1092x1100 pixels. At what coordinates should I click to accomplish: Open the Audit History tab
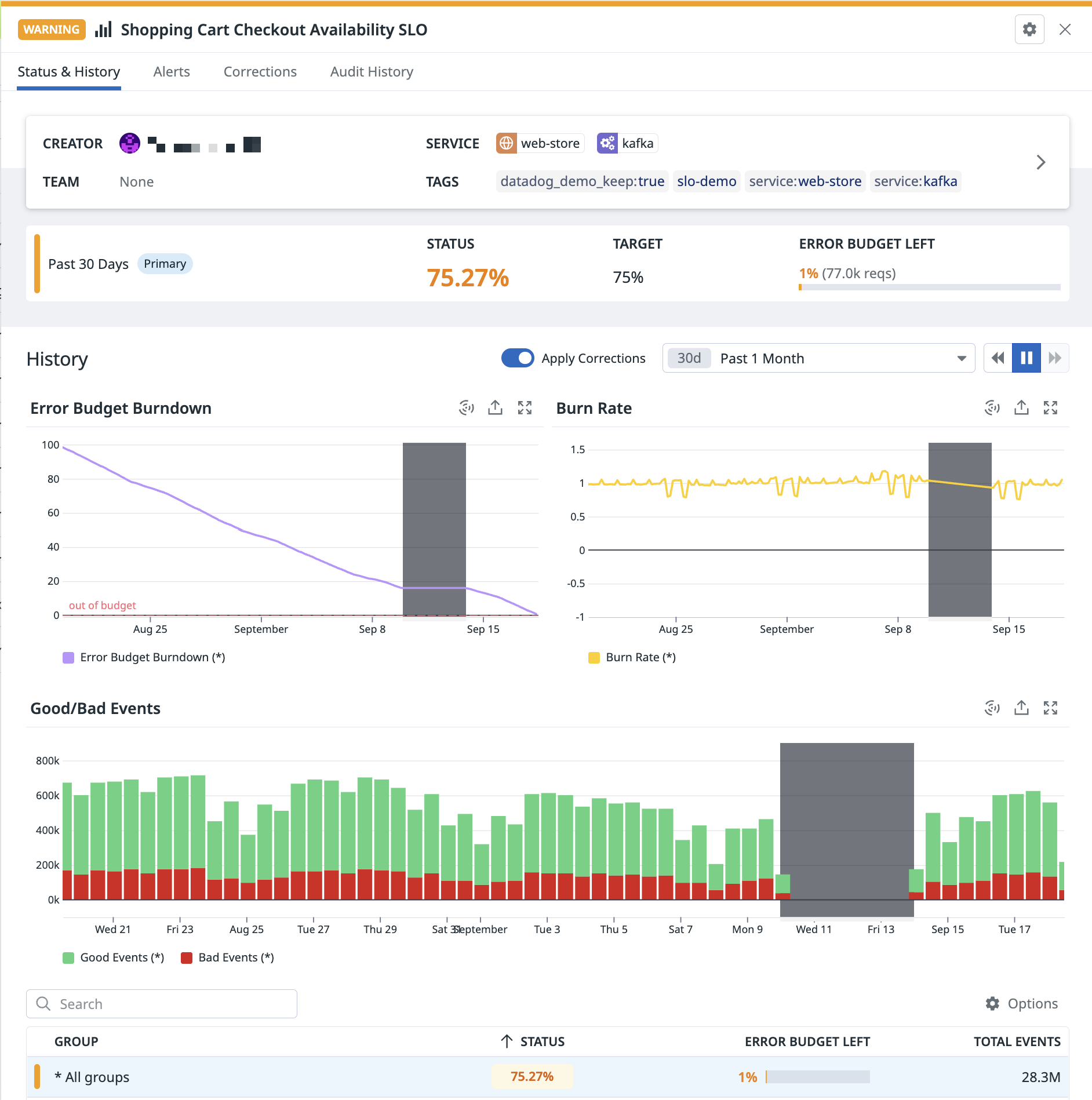(x=372, y=72)
